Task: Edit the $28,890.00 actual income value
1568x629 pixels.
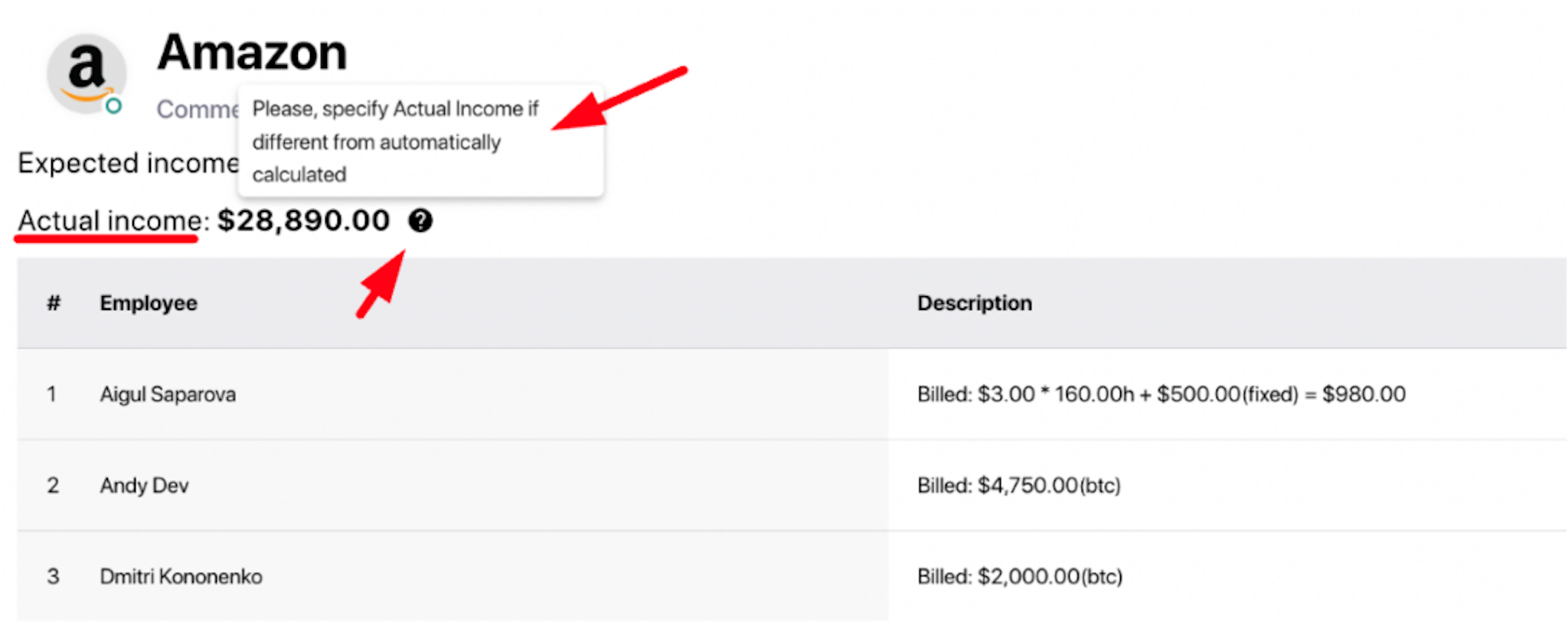Action: (303, 220)
